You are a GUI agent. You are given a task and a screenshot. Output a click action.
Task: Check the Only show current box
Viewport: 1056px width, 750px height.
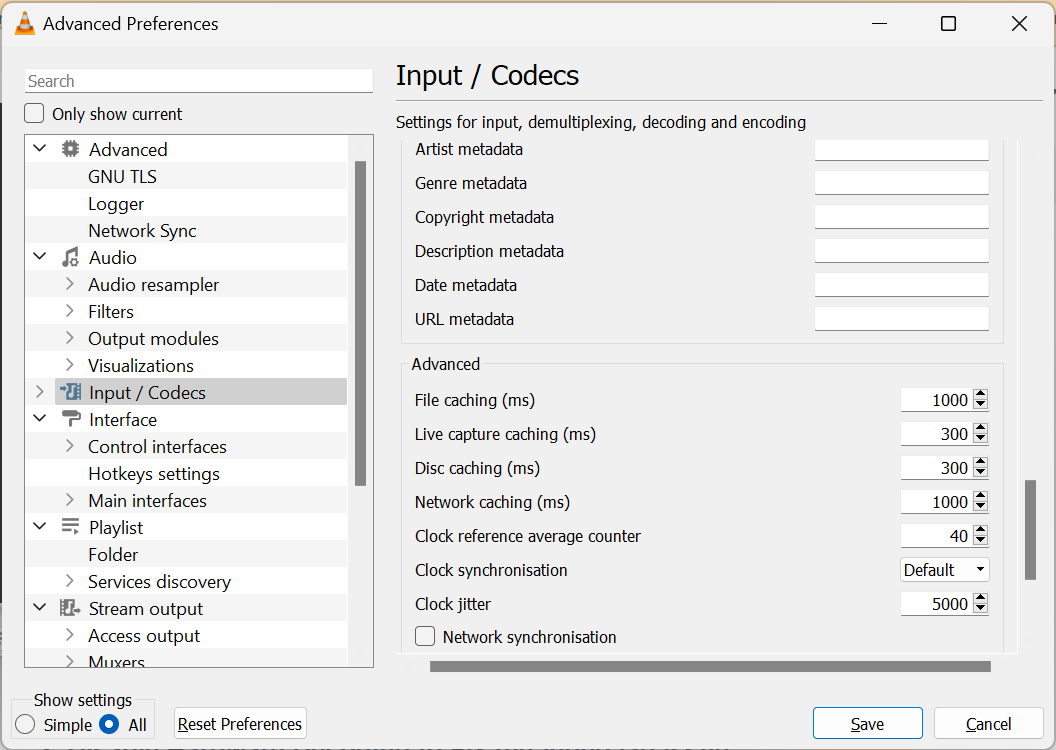35,114
